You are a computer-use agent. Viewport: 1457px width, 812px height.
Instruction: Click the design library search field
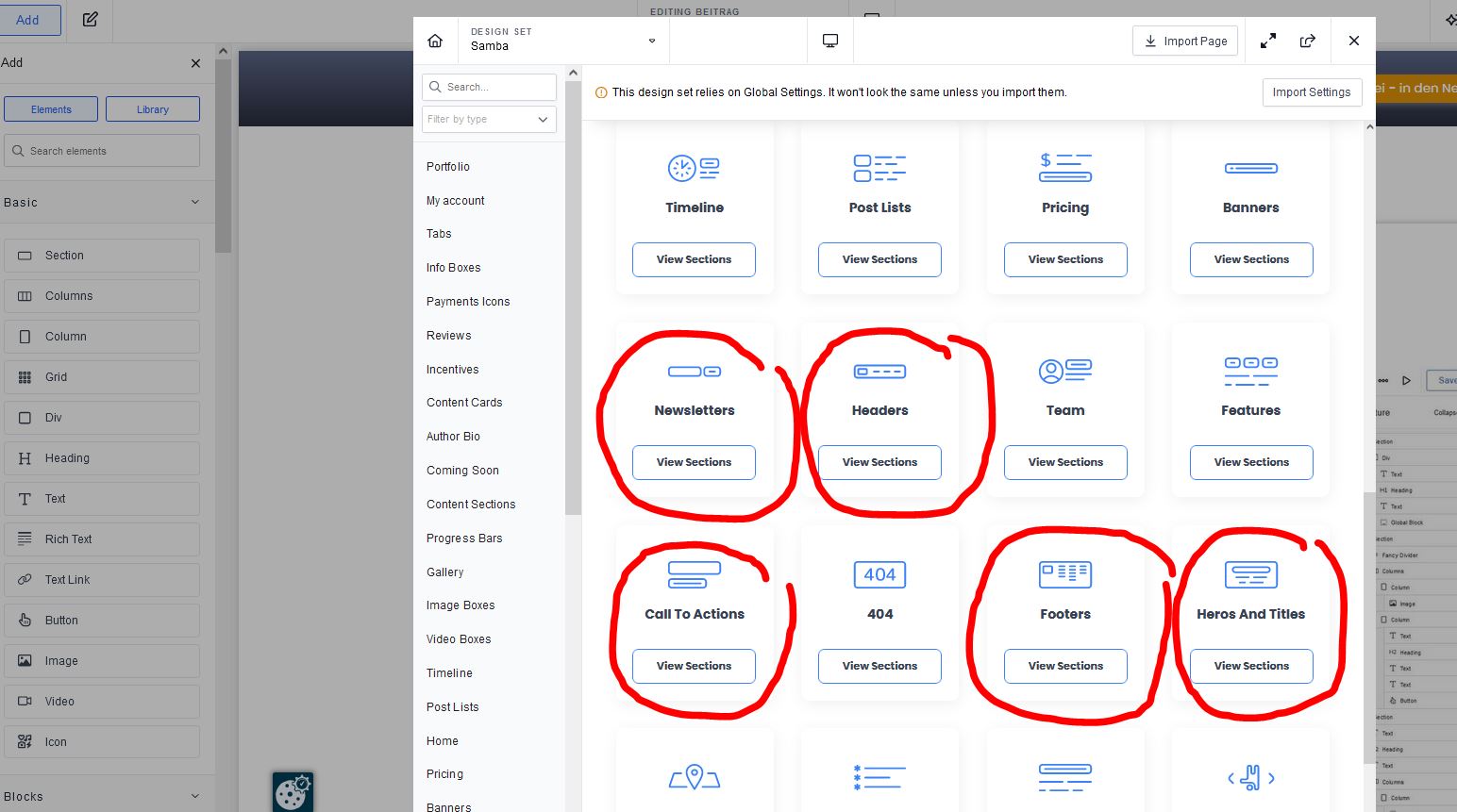click(x=489, y=87)
